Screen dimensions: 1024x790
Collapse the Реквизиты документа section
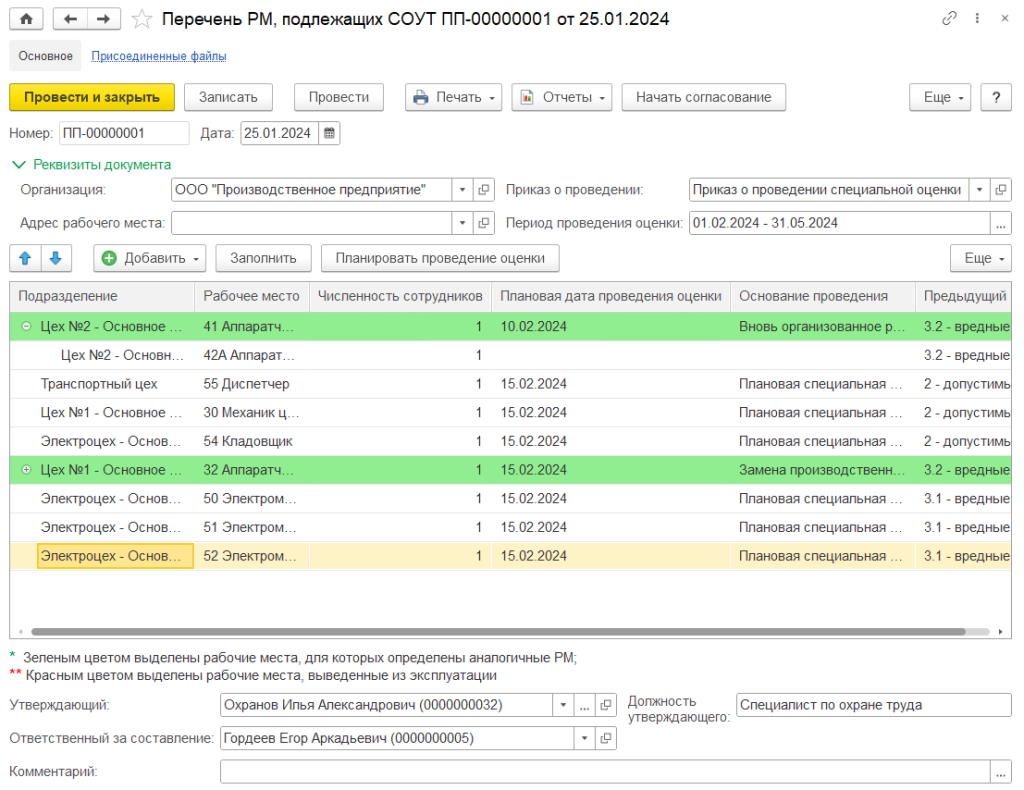(18, 165)
